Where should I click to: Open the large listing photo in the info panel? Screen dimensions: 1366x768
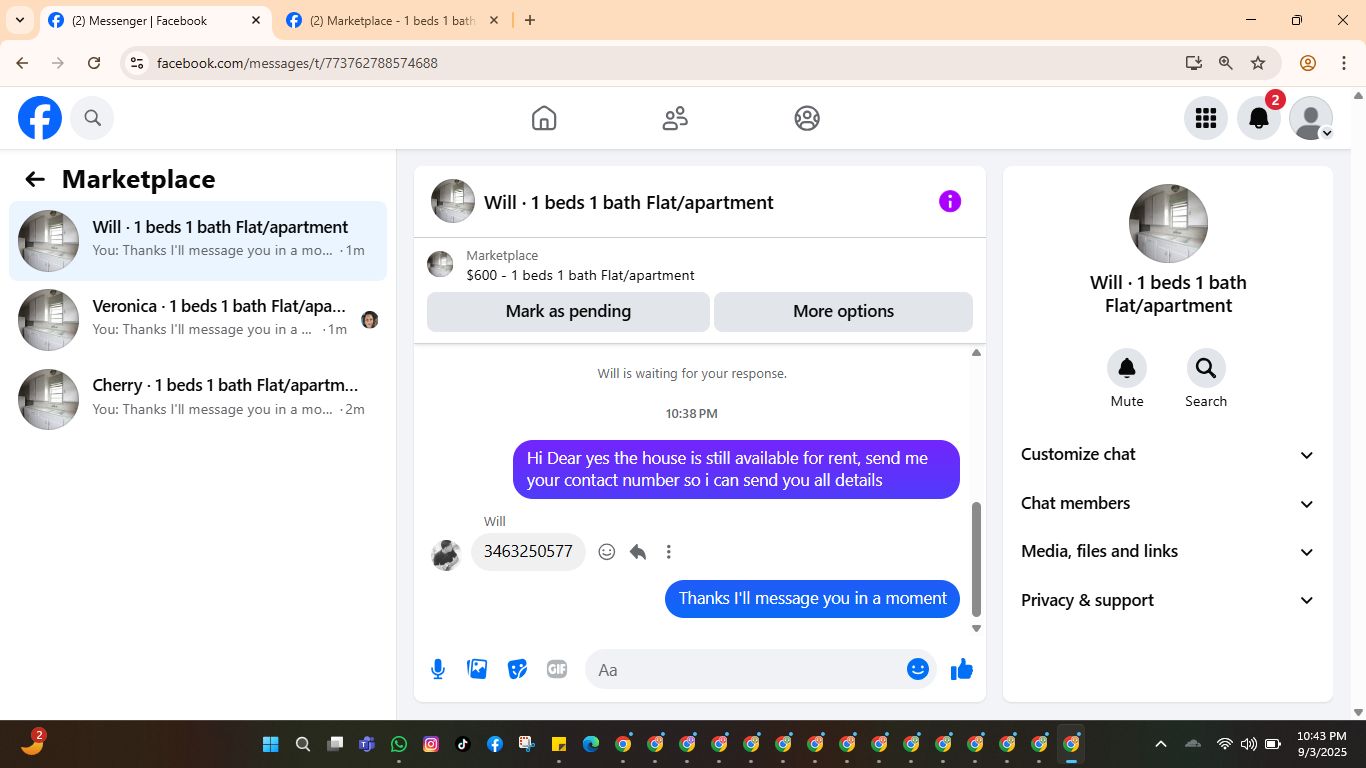point(1168,224)
